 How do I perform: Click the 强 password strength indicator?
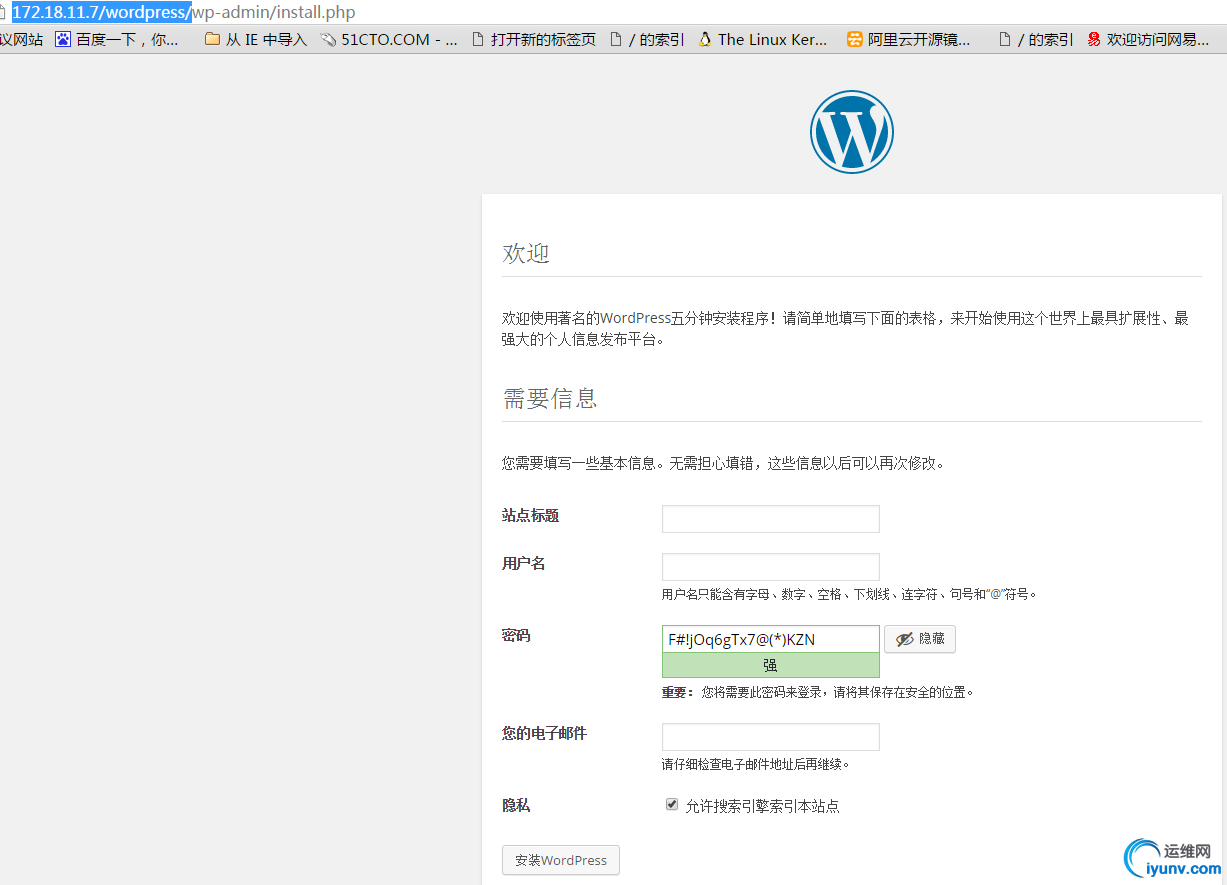pos(771,665)
